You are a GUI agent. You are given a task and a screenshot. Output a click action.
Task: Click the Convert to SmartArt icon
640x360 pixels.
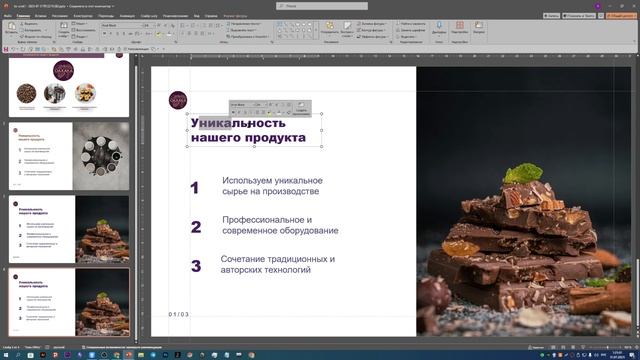pyautogui.click(x=229, y=36)
